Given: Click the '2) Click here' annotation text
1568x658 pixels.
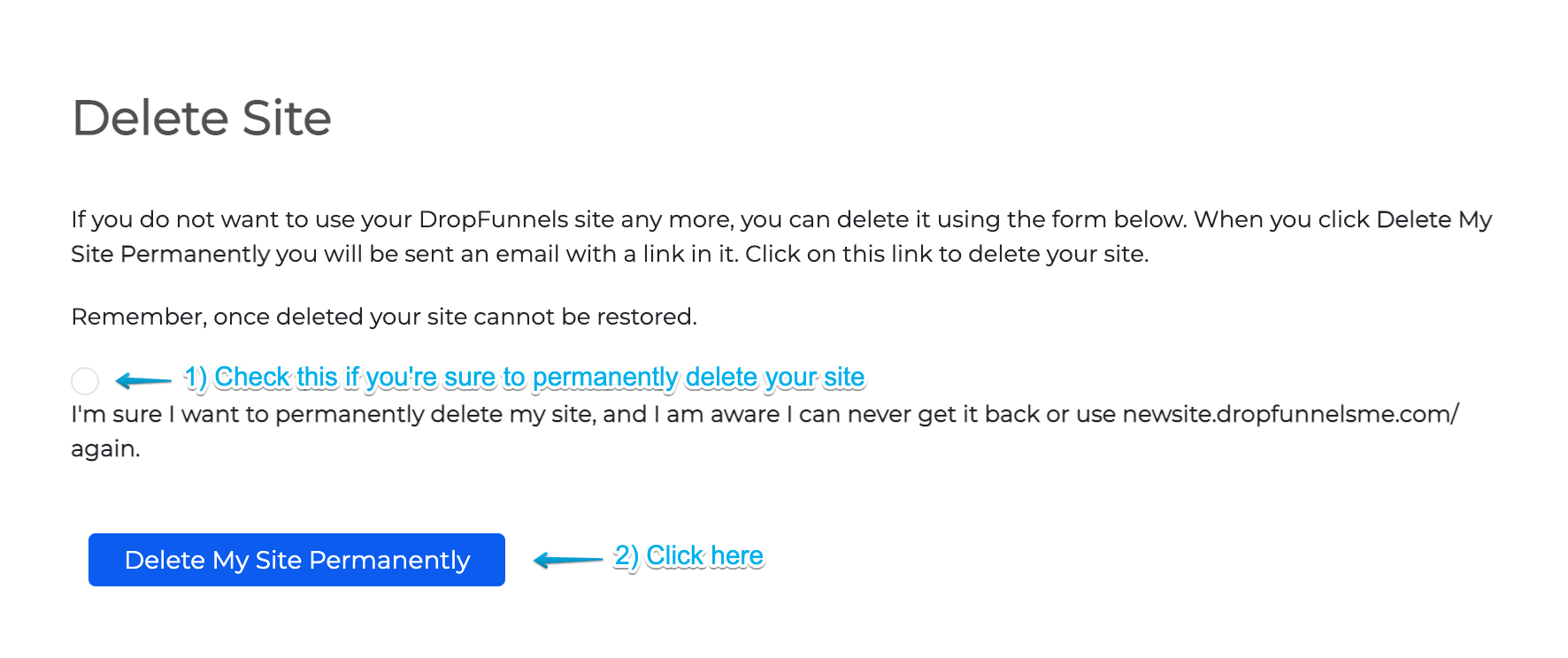Looking at the screenshot, I should [x=689, y=555].
